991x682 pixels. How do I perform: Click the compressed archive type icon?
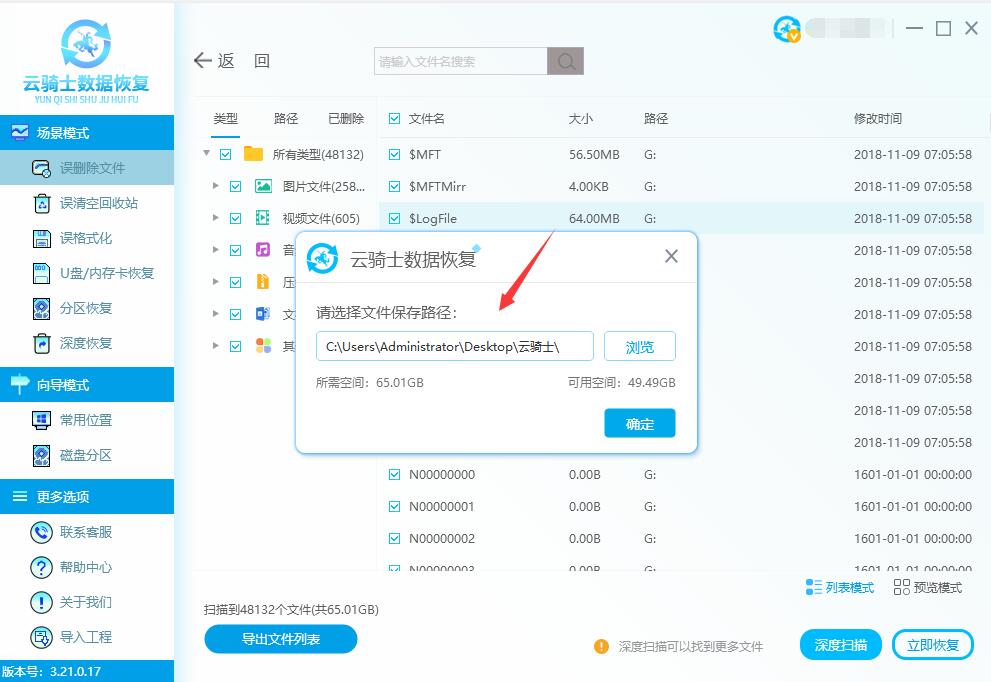click(263, 281)
